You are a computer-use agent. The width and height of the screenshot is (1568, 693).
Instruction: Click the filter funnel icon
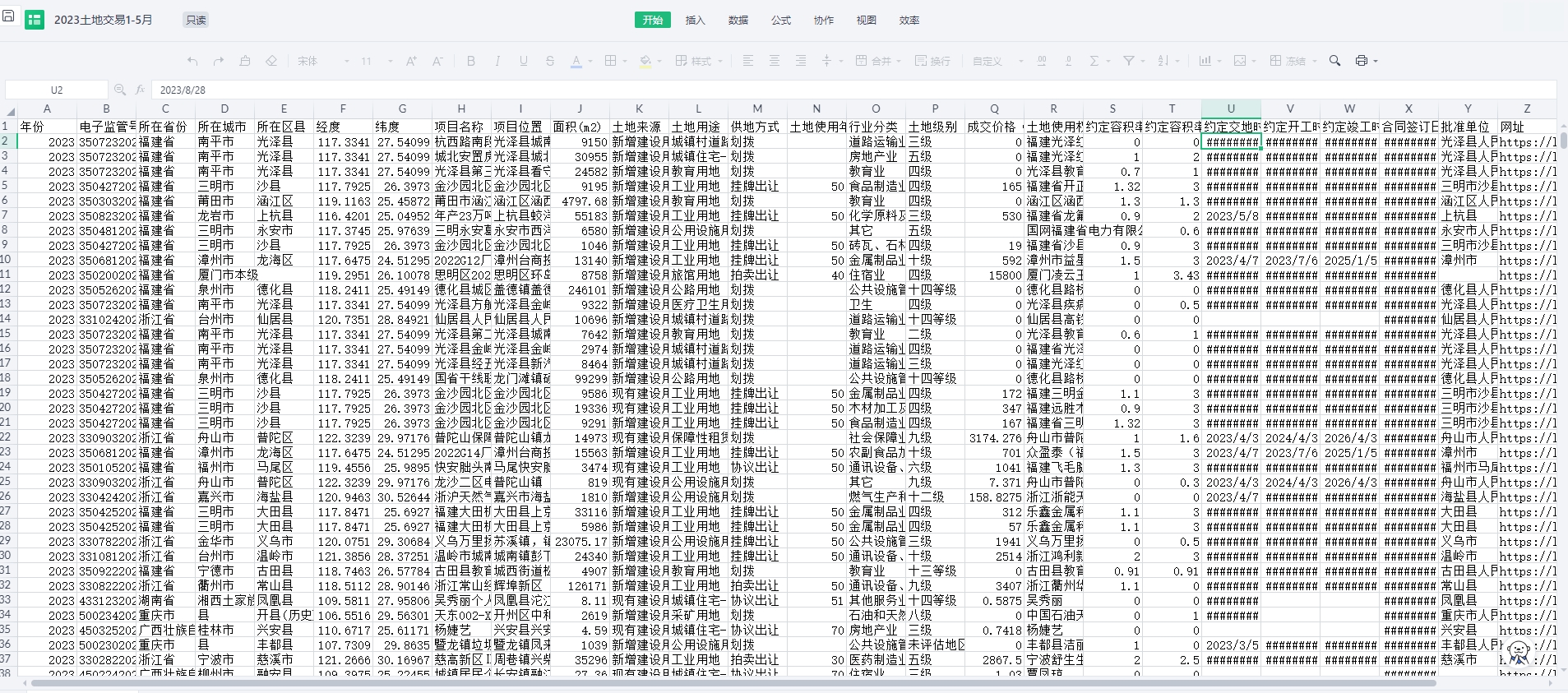coord(1129,61)
